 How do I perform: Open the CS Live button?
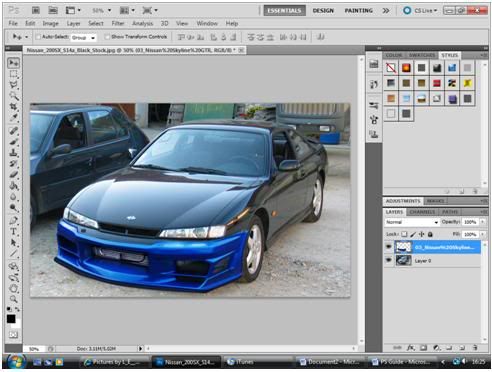(x=421, y=11)
